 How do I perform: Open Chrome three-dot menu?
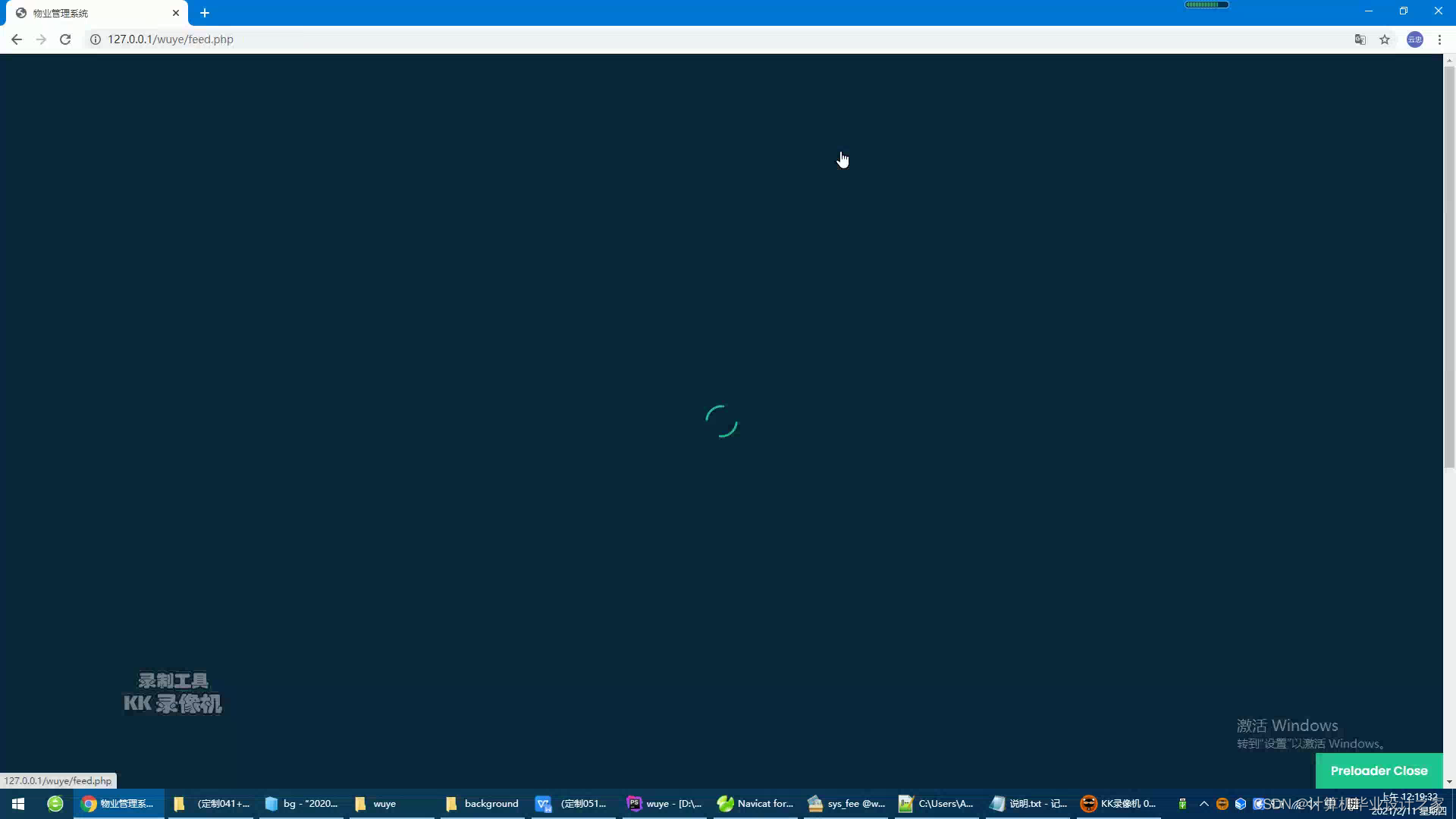pyautogui.click(x=1439, y=39)
